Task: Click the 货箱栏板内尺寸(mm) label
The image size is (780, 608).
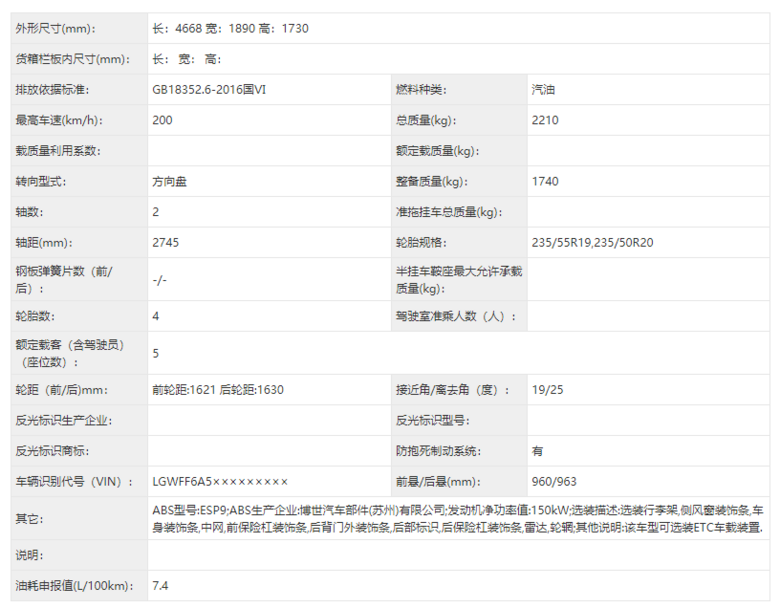Action: pos(73,59)
